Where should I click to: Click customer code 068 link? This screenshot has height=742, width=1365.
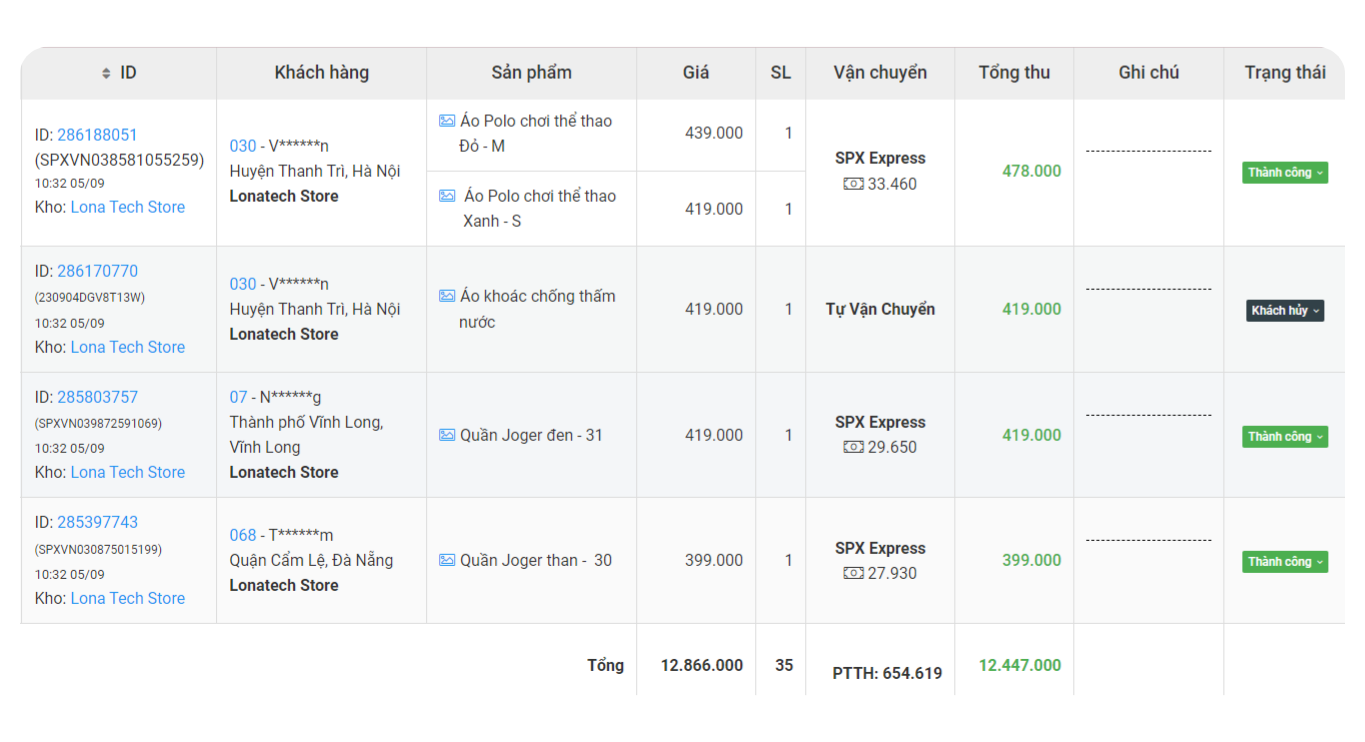(242, 535)
